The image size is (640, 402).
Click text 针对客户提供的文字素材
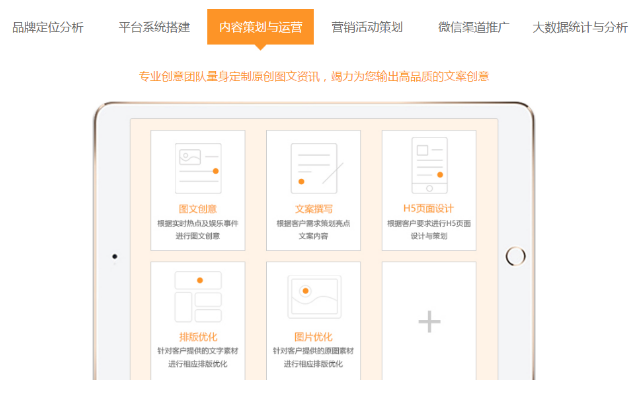(198, 351)
